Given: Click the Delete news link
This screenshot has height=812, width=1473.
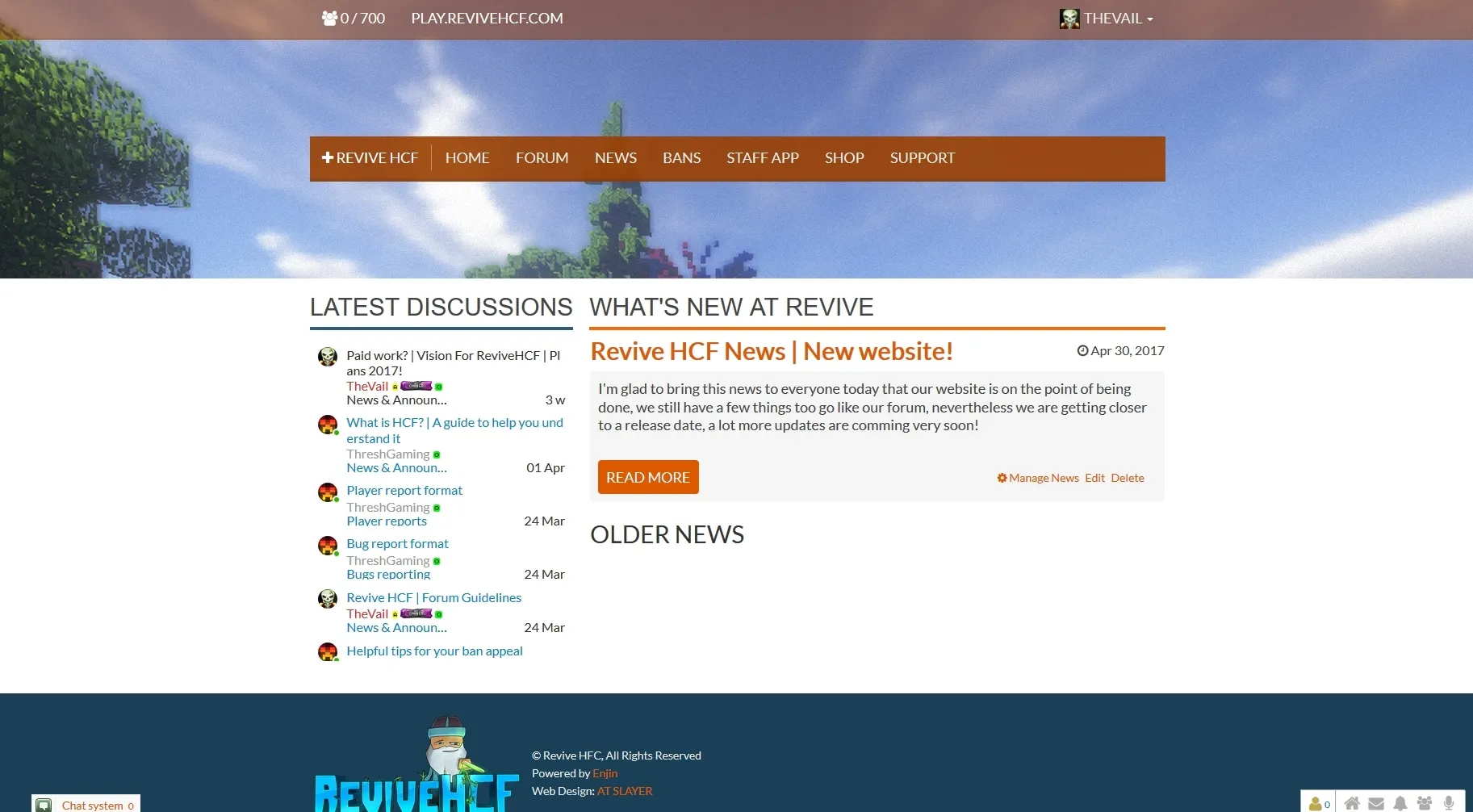Looking at the screenshot, I should pos(1128,478).
